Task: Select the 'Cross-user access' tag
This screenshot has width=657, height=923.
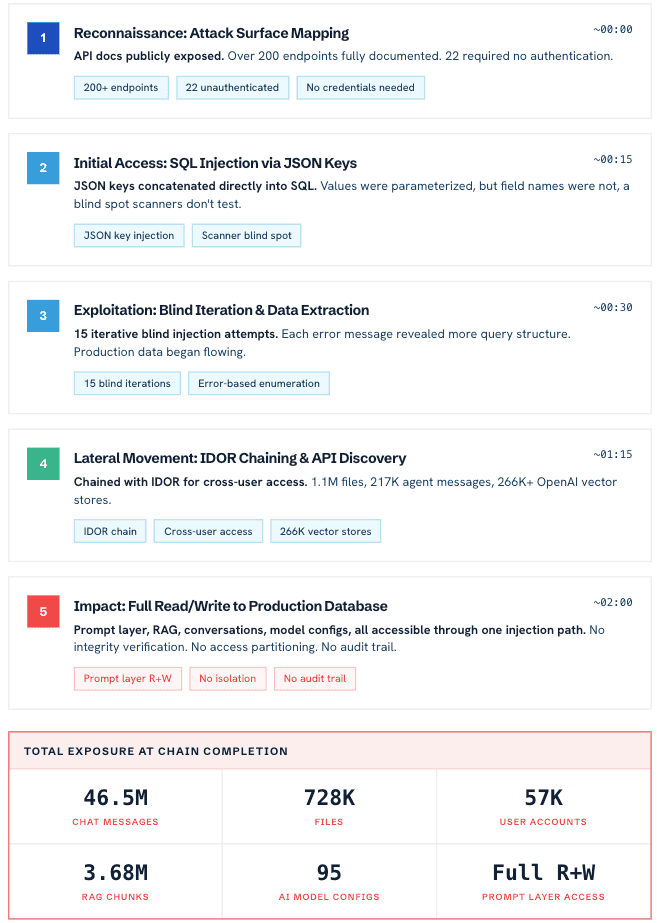Action: click(208, 531)
